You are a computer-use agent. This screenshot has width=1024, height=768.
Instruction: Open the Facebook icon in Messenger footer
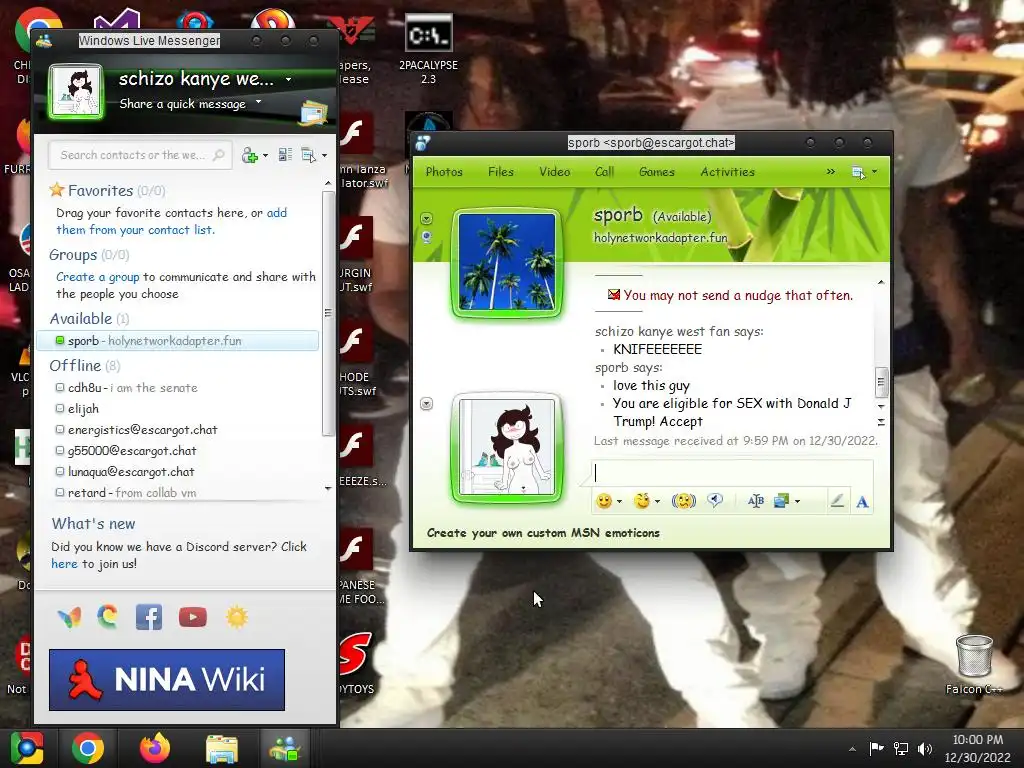pos(149,616)
